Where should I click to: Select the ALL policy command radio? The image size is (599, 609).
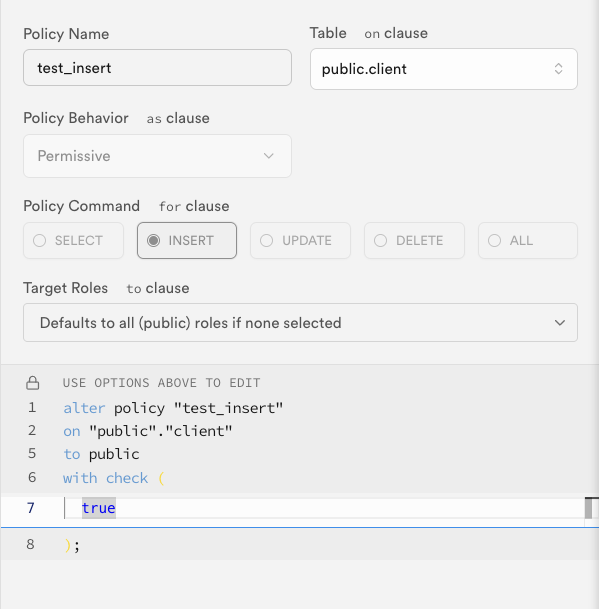[528, 240]
